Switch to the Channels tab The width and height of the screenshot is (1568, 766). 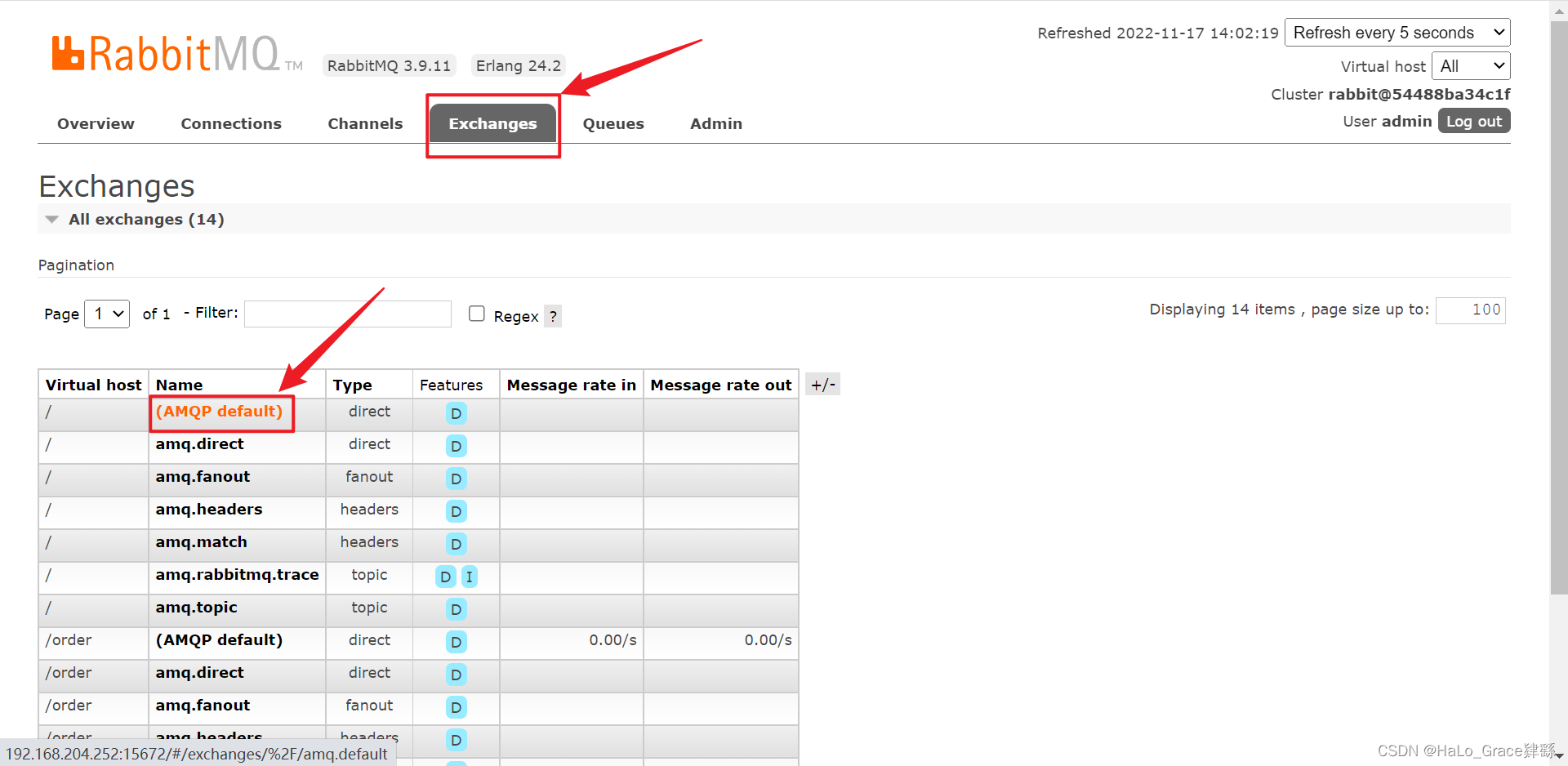click(x=365, y=123)
